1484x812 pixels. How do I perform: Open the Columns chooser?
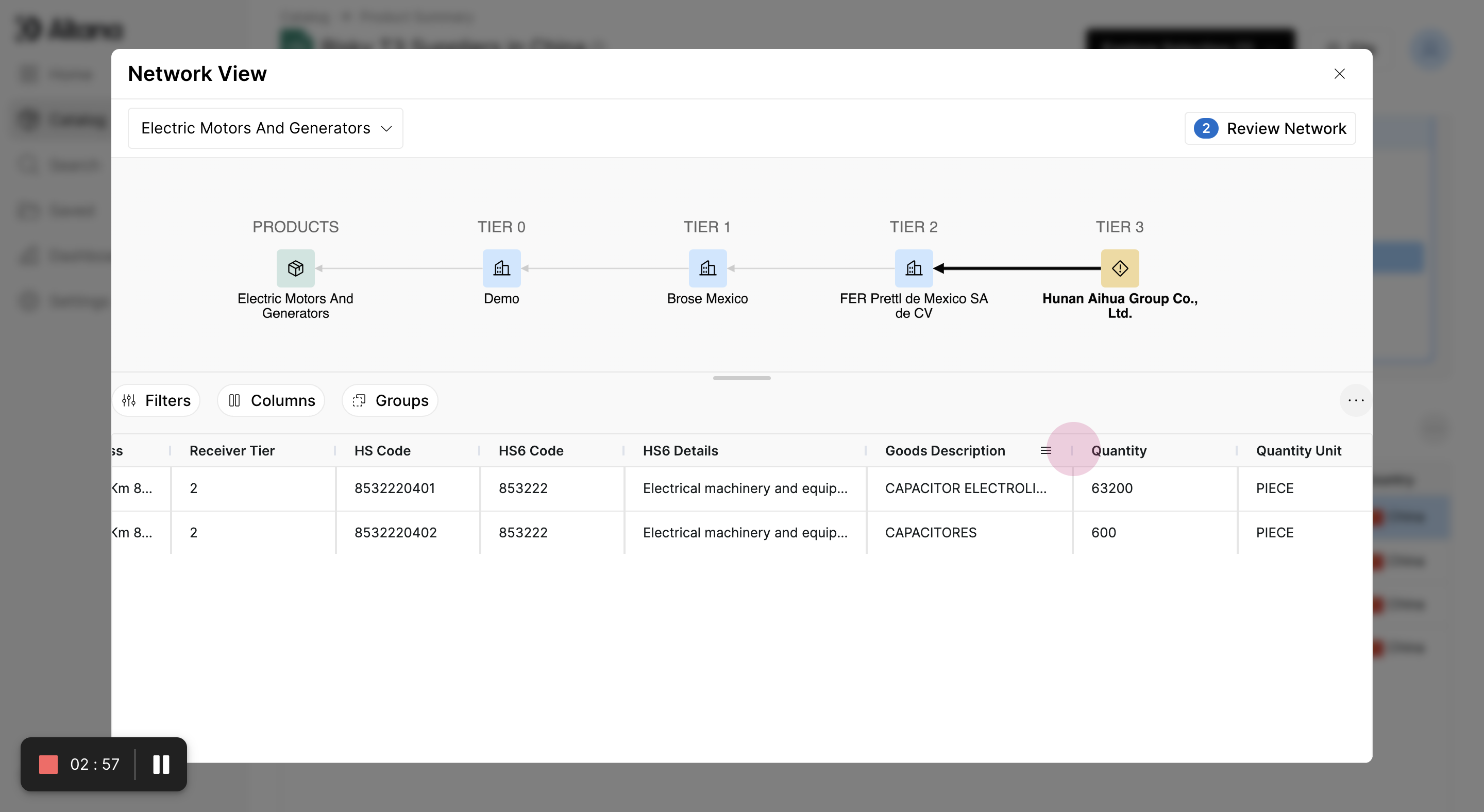click(272, 400)
